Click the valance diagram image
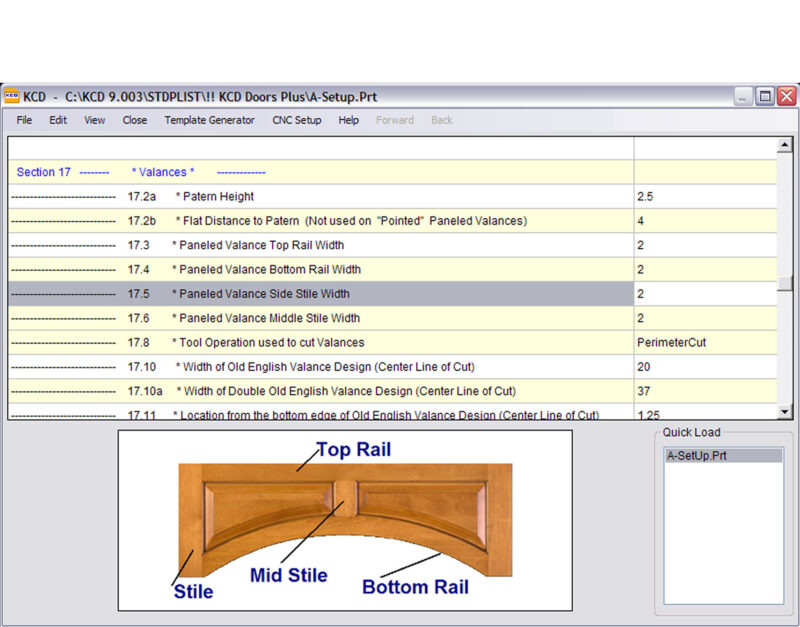The image size is (800, 627). 345,520
